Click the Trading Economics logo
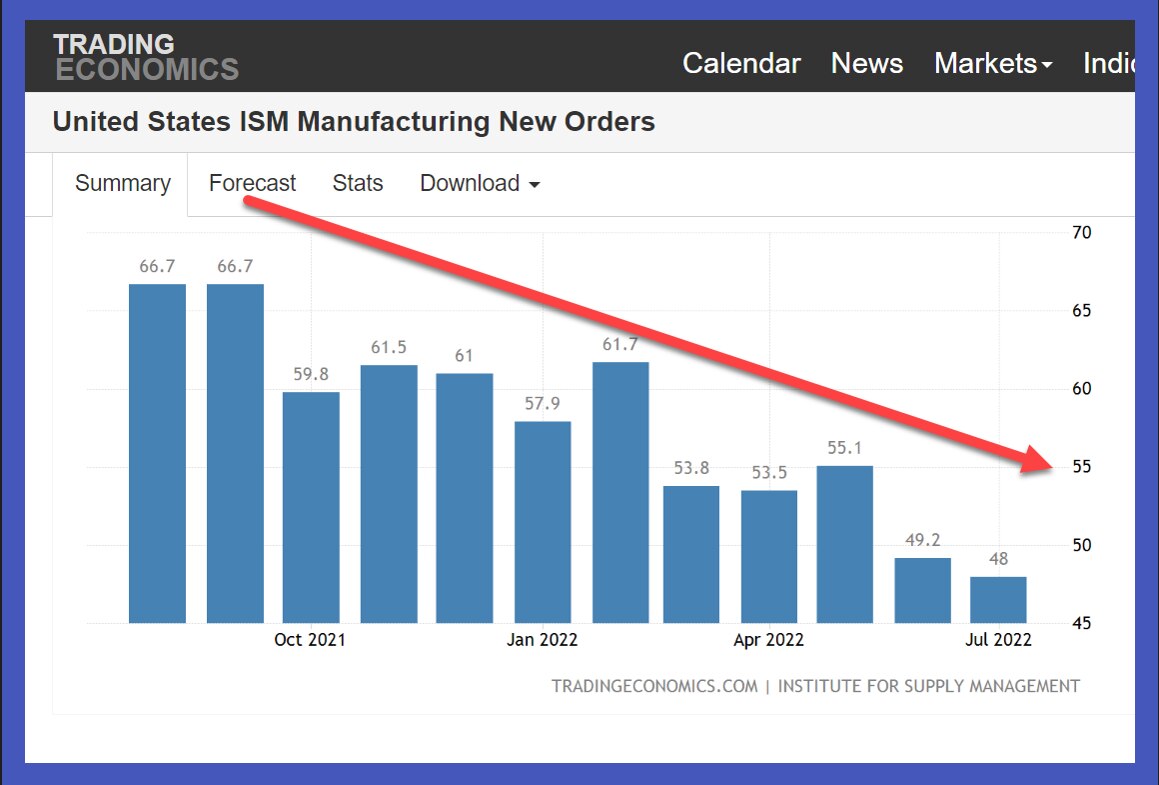Viewport: 1159px width, 785px height. (146, 57)
